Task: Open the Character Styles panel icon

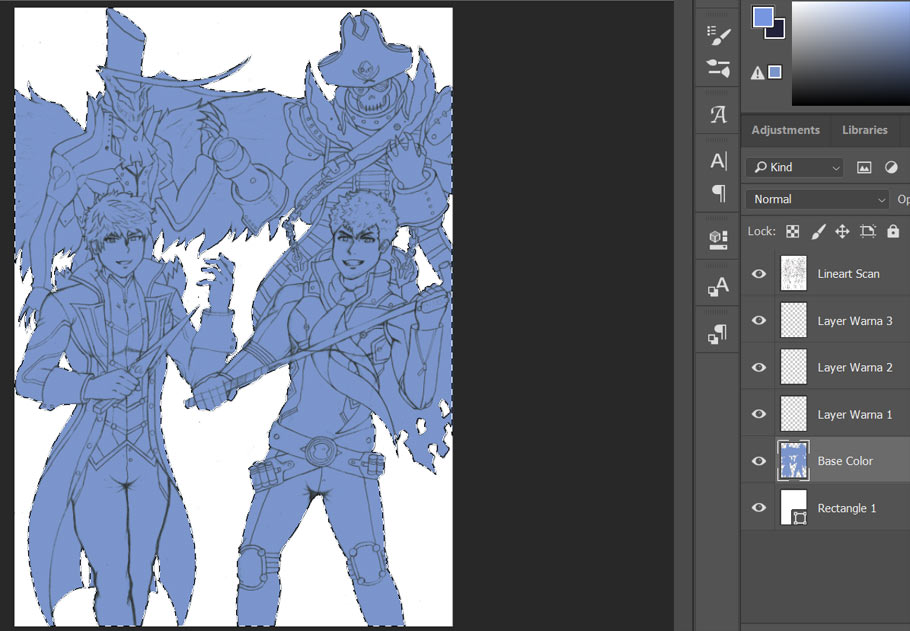Action: pos(718,286)
